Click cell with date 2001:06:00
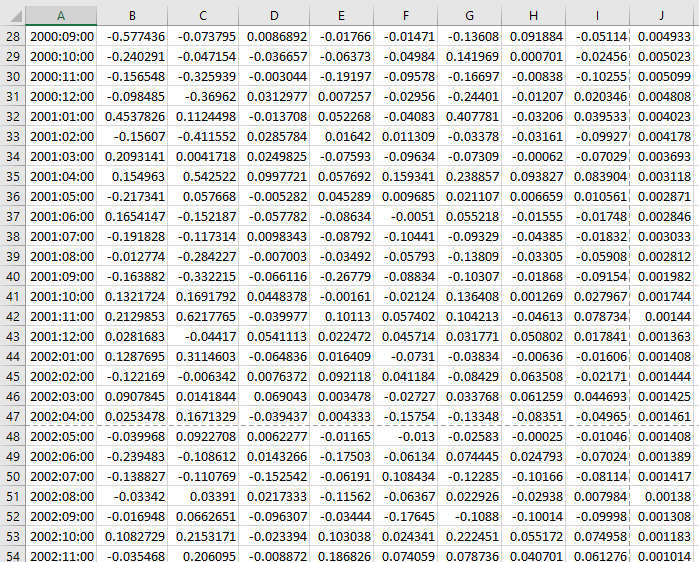This screenshot has height=562, width=699. pos(61,217)
